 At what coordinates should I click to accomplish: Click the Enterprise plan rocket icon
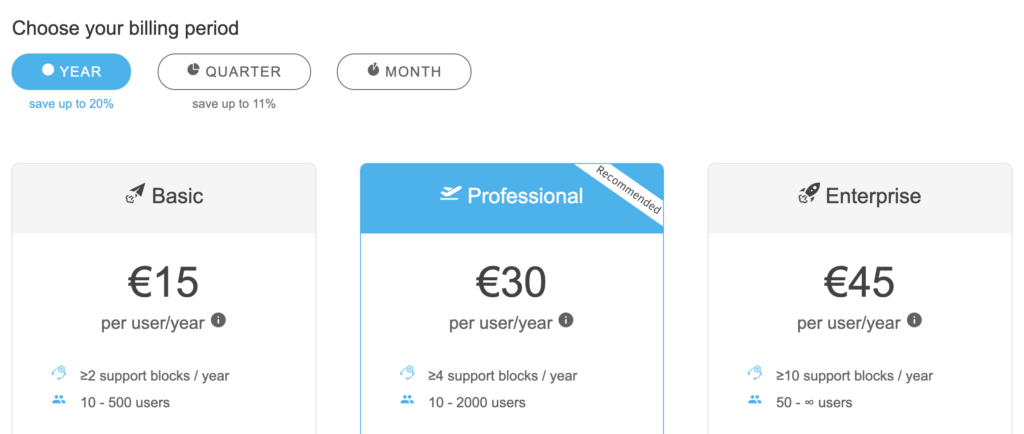pos(809,195)
